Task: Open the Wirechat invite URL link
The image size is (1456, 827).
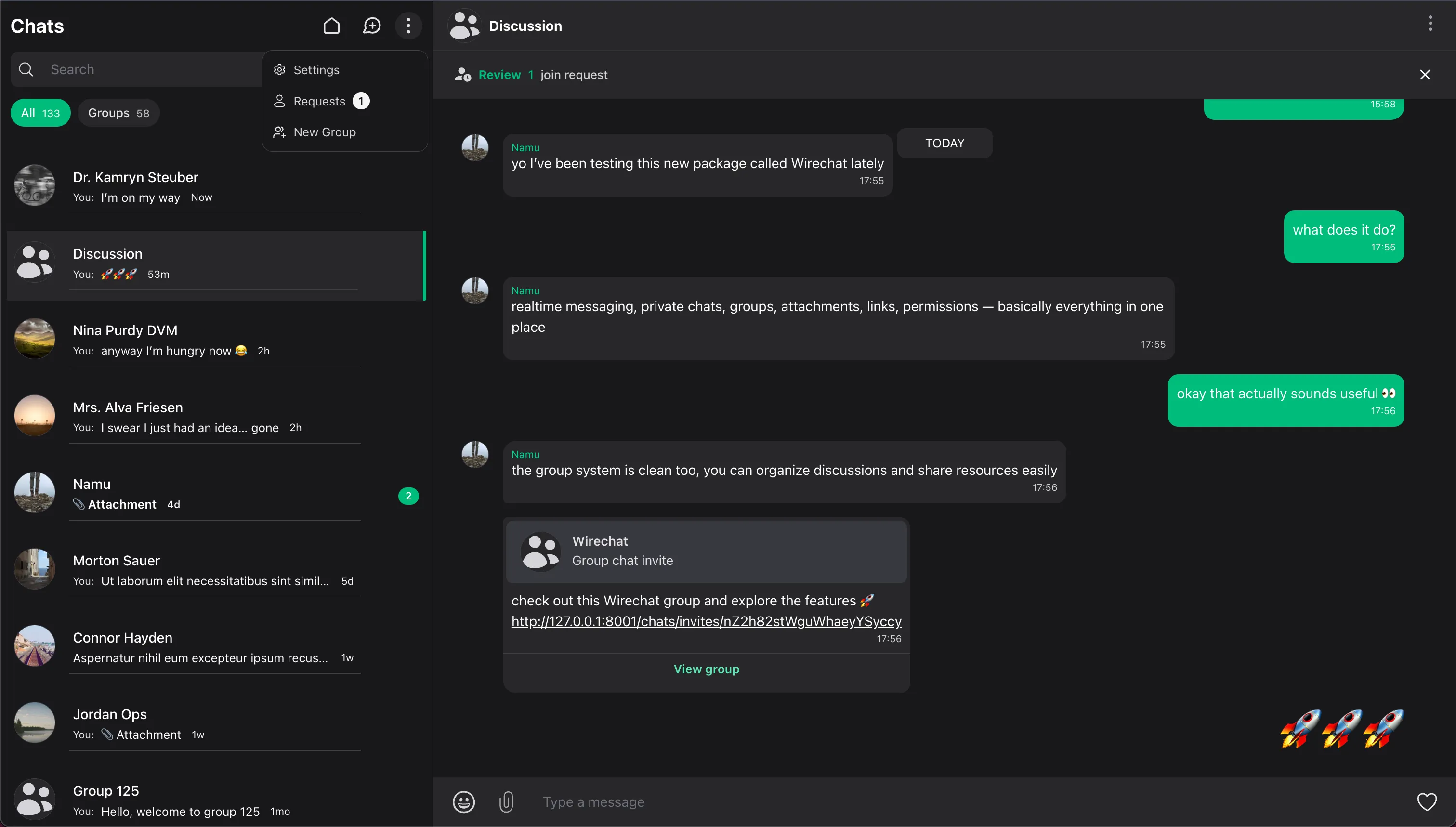Action: 707,621
